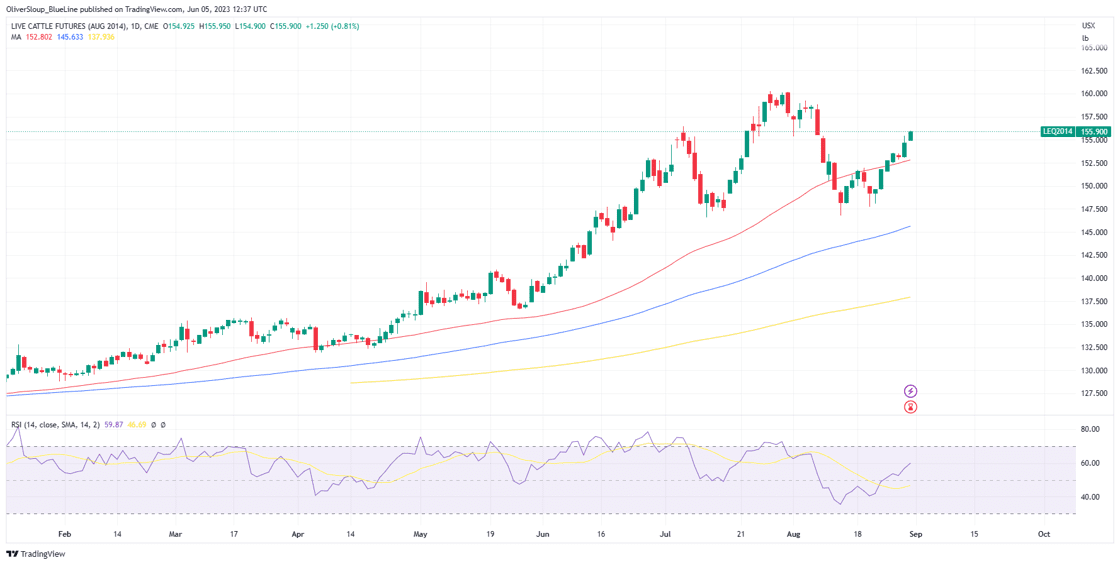Screen dimensions: 1120x565
Task: Click the RSI moving average value 46.69
Action: 136,425
